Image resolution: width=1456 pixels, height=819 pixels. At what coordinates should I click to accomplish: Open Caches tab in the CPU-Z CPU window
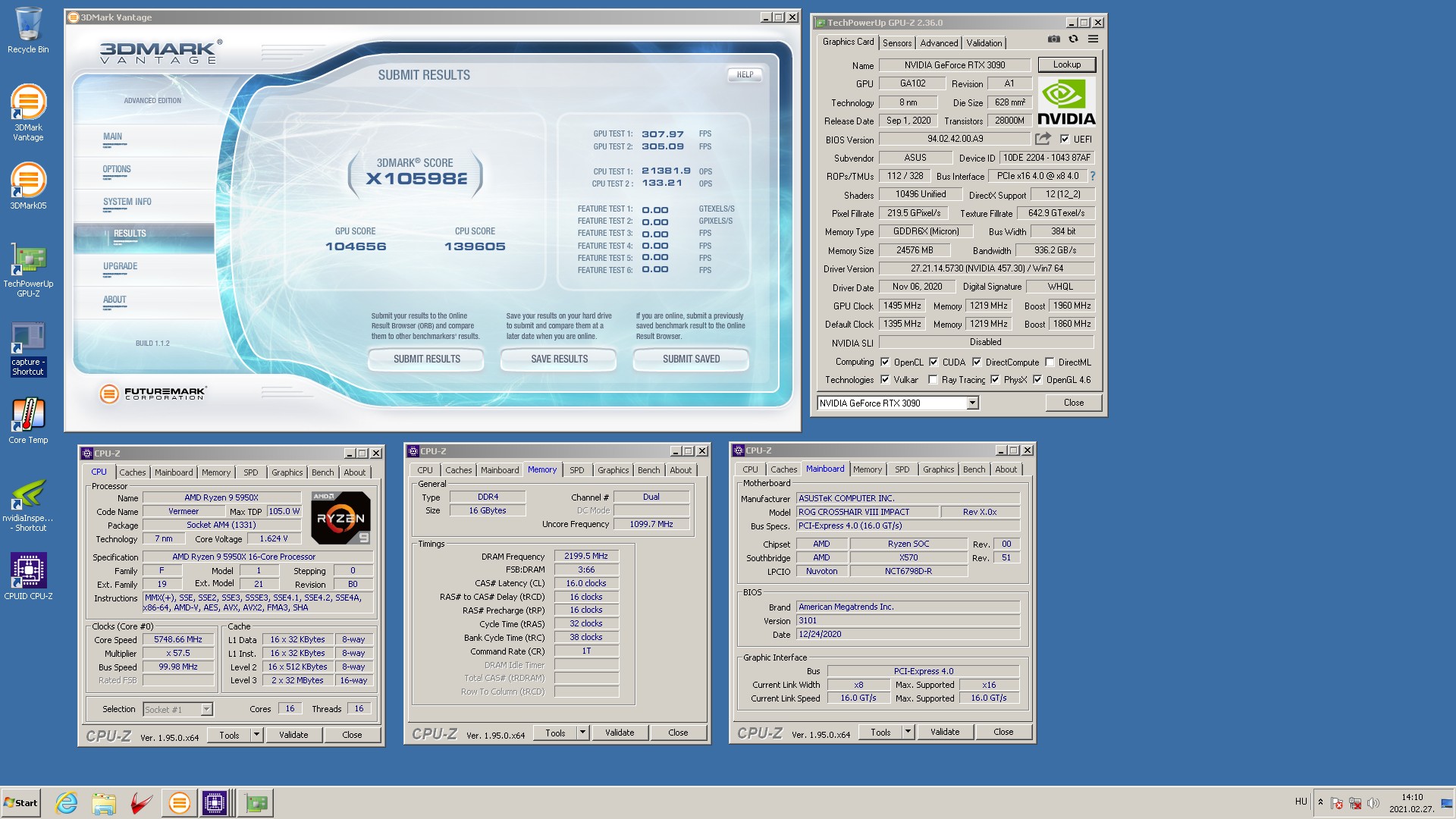133,472
